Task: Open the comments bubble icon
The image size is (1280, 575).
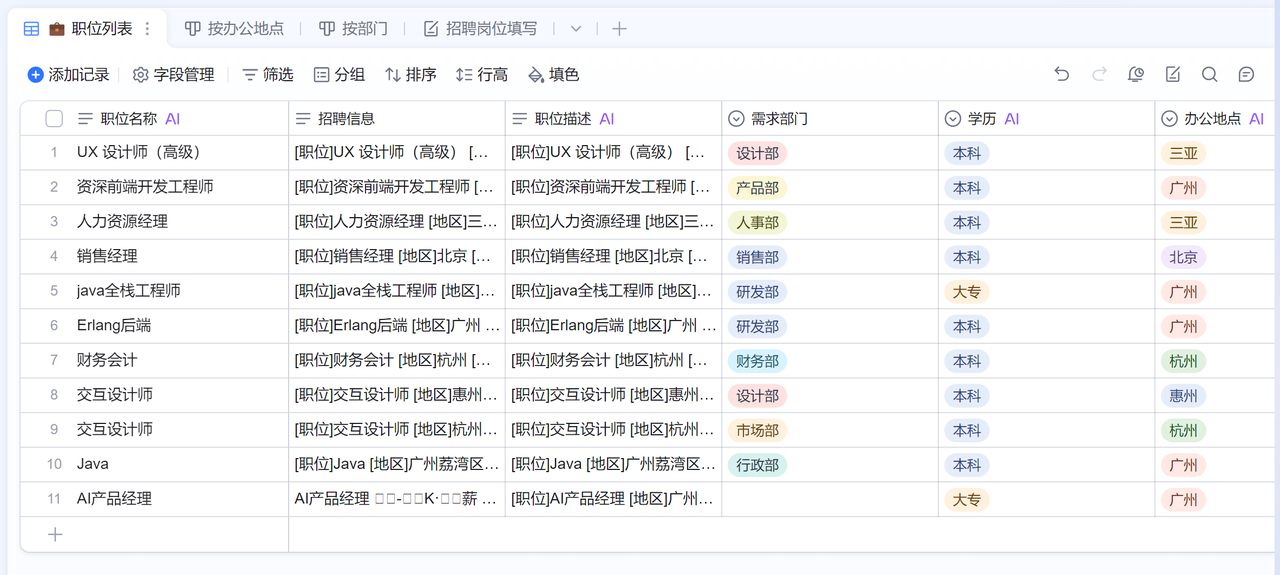Action: coord(1246,74)
